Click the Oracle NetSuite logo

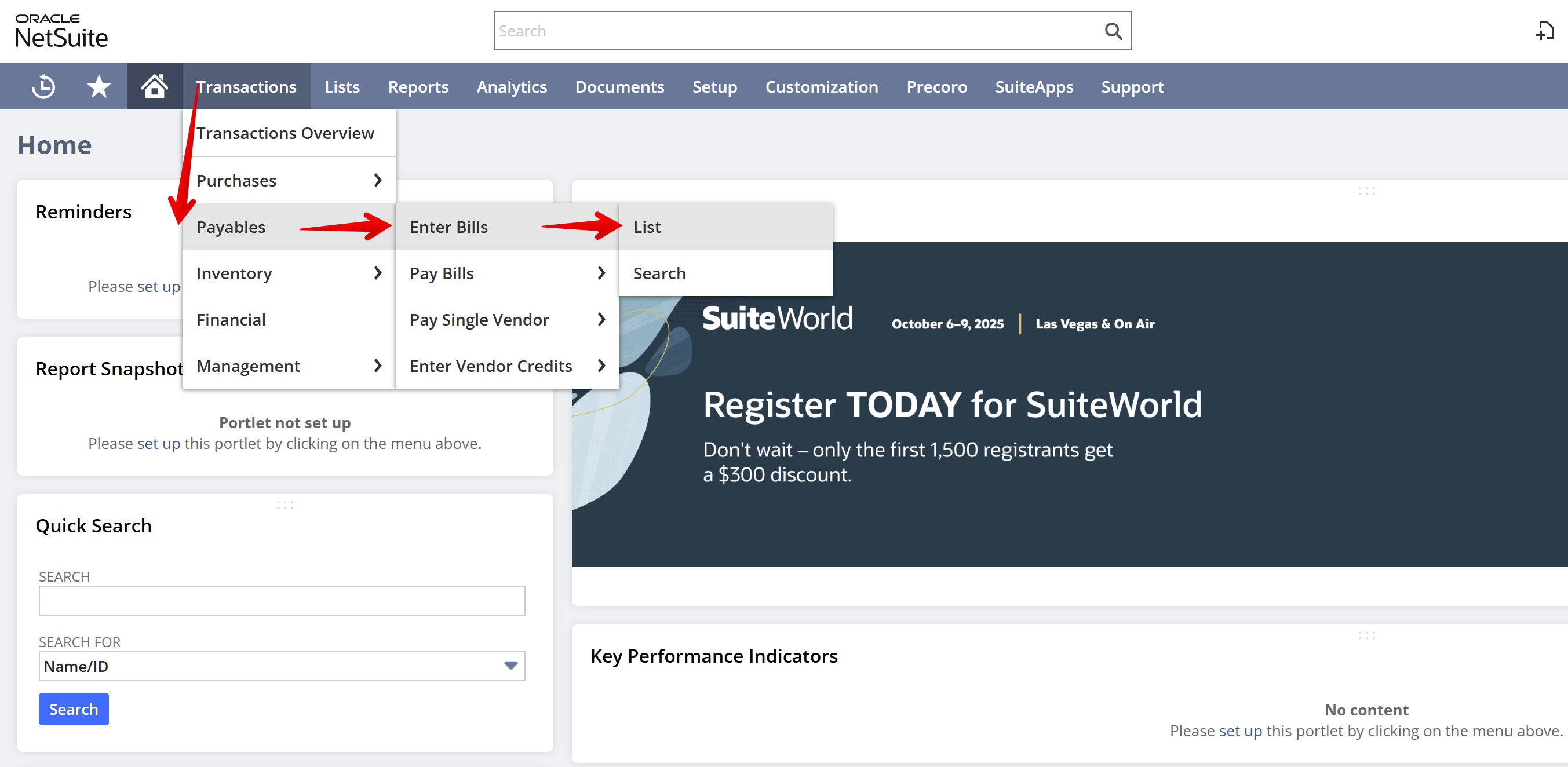(61, 31)
